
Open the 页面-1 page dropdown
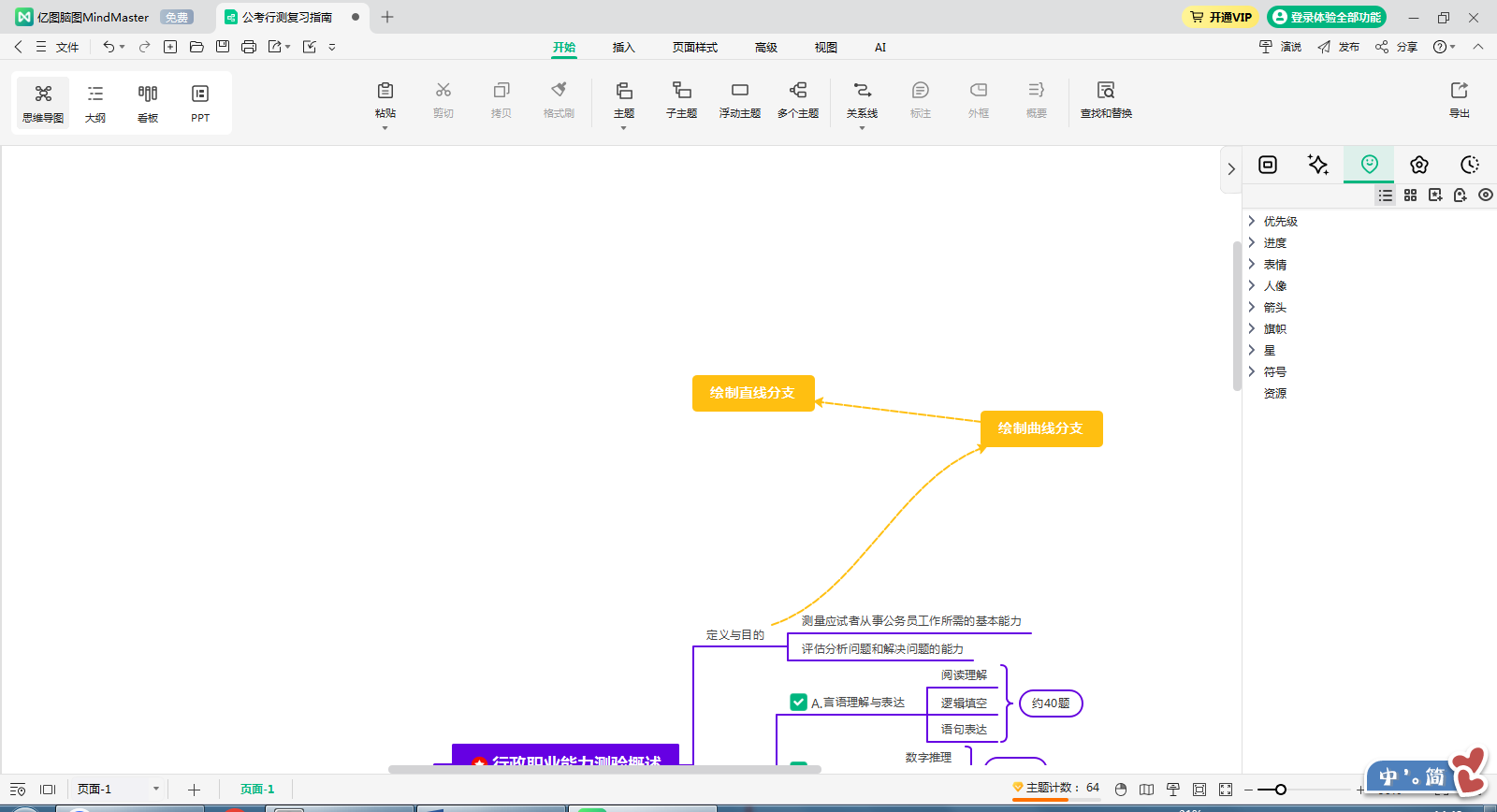click(x=156, y=789)
